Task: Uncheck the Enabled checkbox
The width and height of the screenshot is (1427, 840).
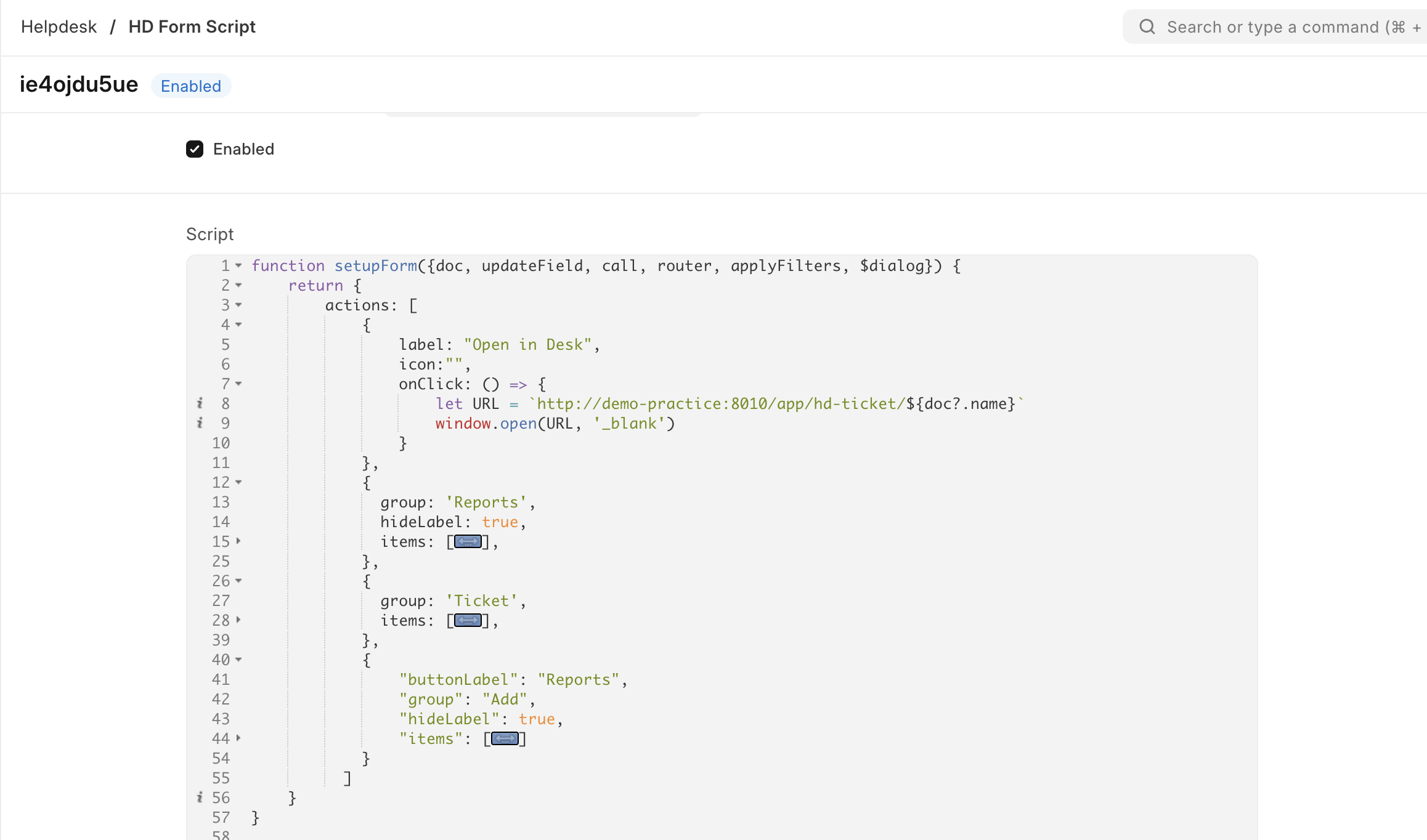Action: point(195,149)
